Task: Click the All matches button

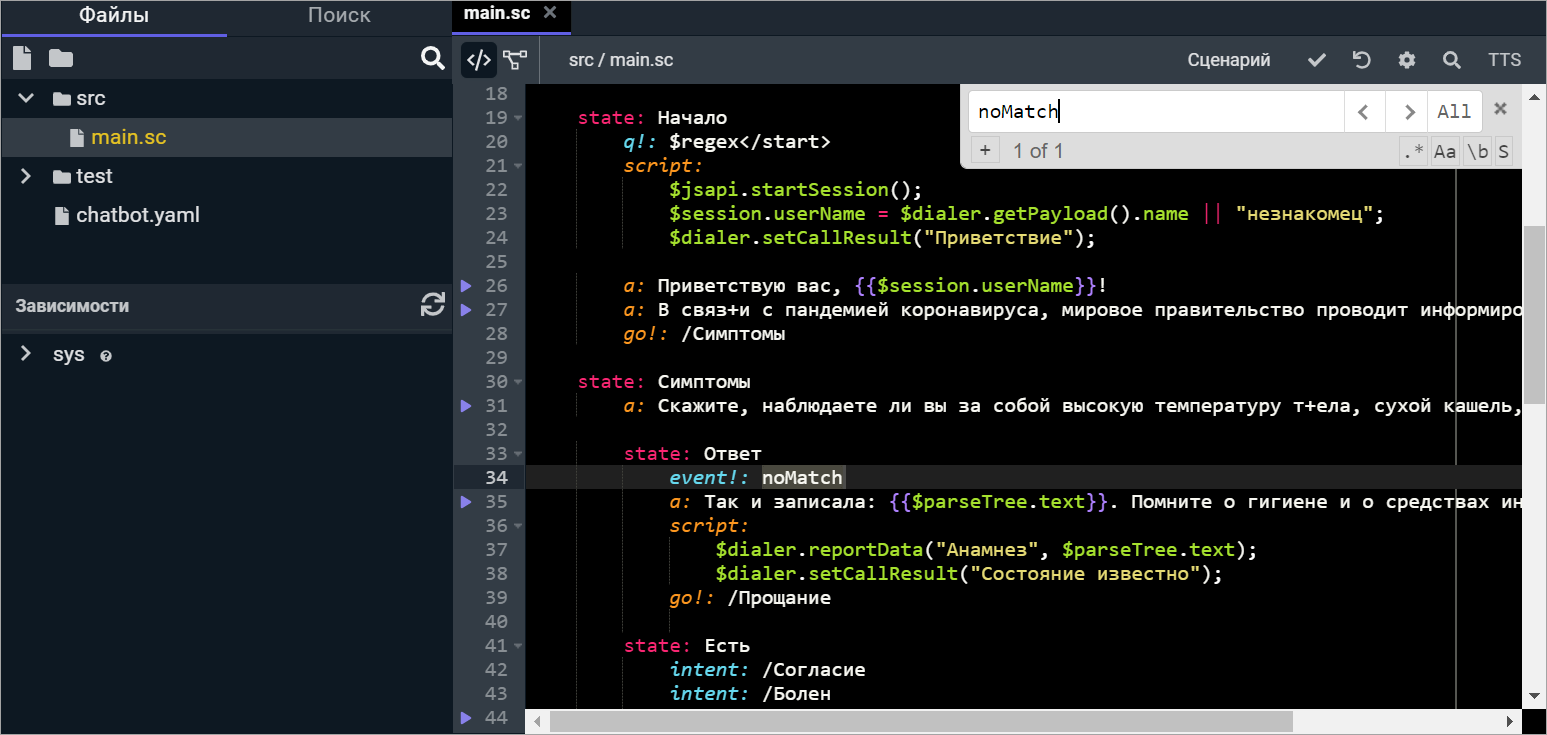Action: [1453, 111]
